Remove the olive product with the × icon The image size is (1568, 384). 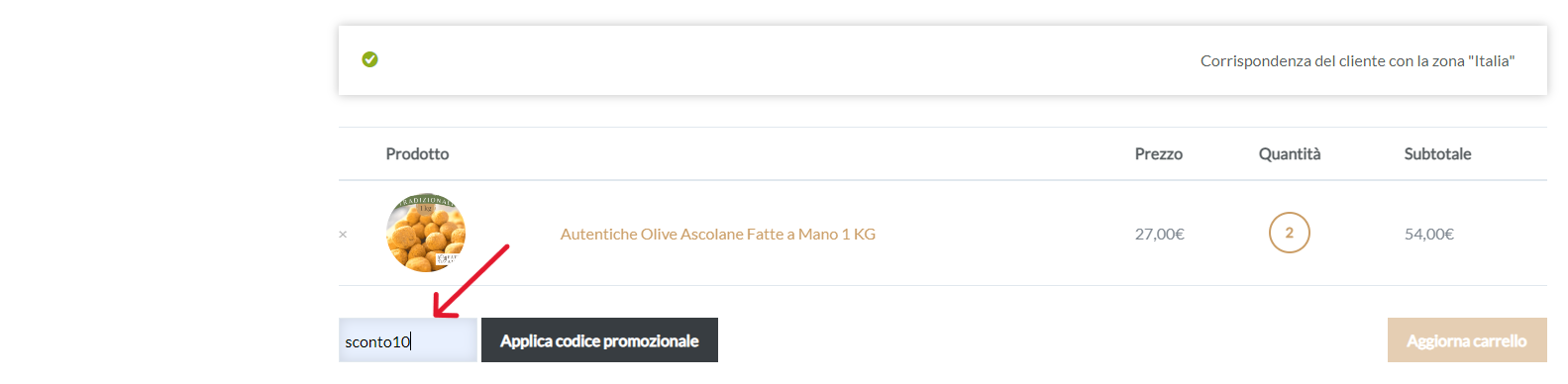pyautogui.click(x=343, y=235)
